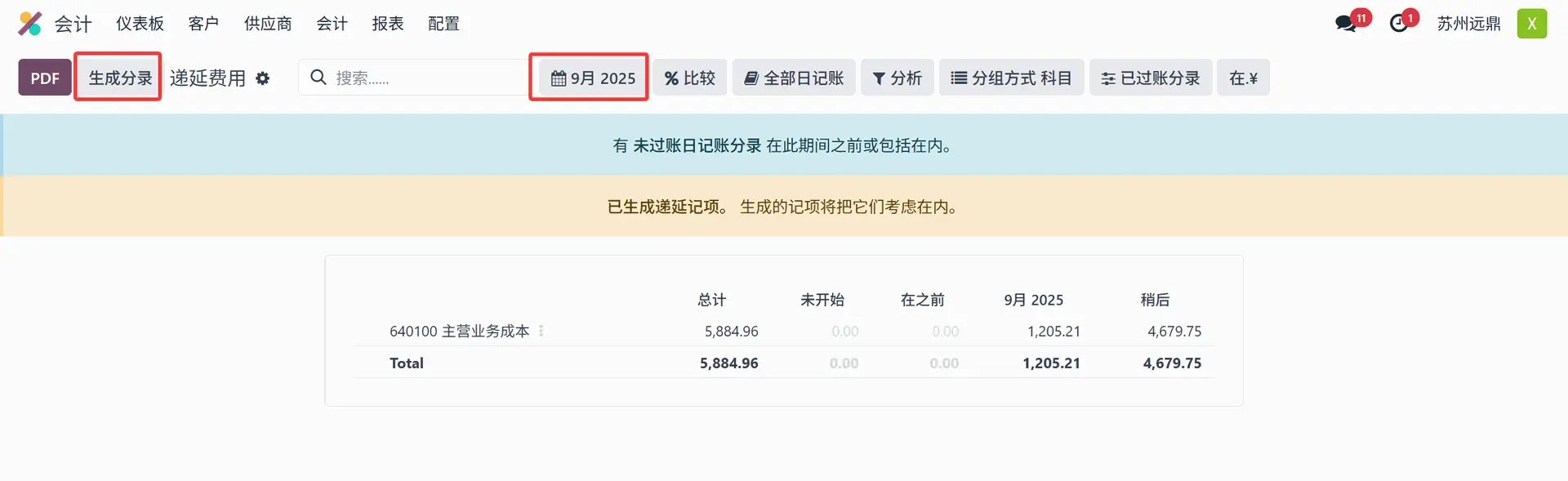Click the gear icon next to 递延费用
The height and width of the screenshot is (481, 1568).
(x=262, y=78)
